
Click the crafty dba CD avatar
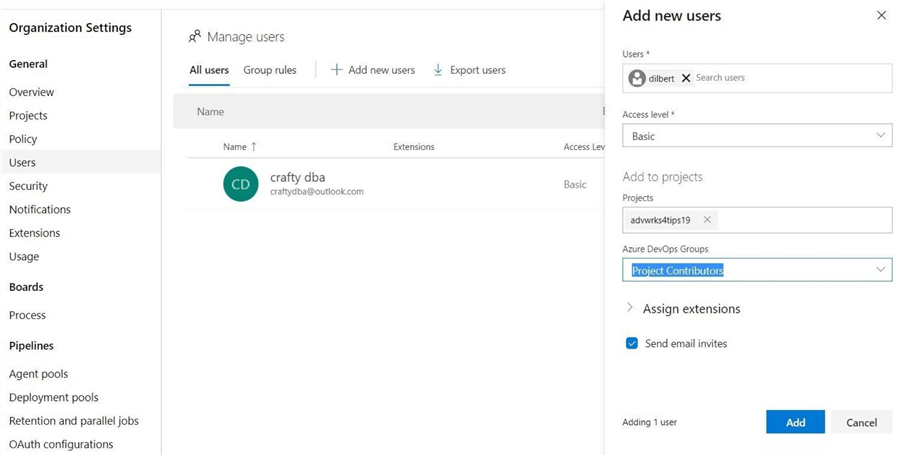pyautogui.click(x=241, y=184)
